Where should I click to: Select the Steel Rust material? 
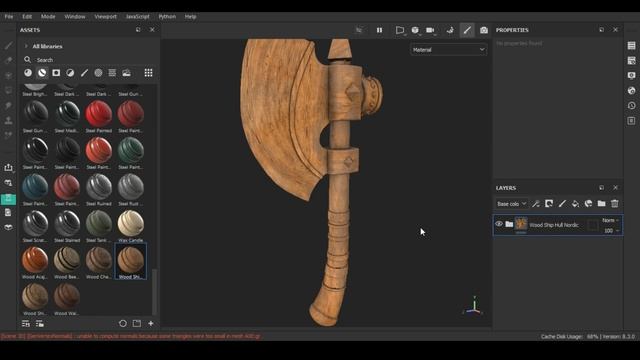coord(131,190)
